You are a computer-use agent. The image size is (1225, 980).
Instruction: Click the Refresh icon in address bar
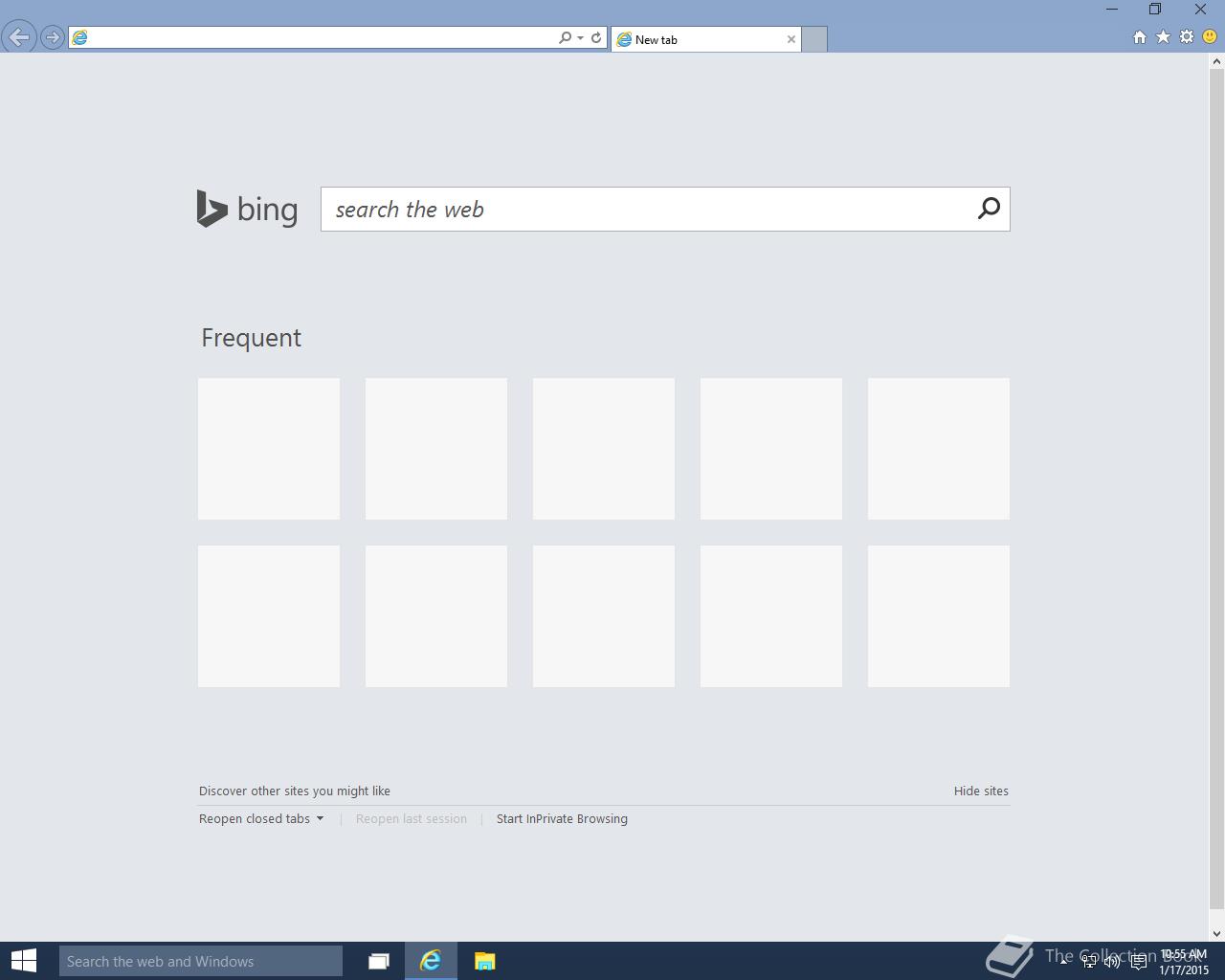point(596,37)
